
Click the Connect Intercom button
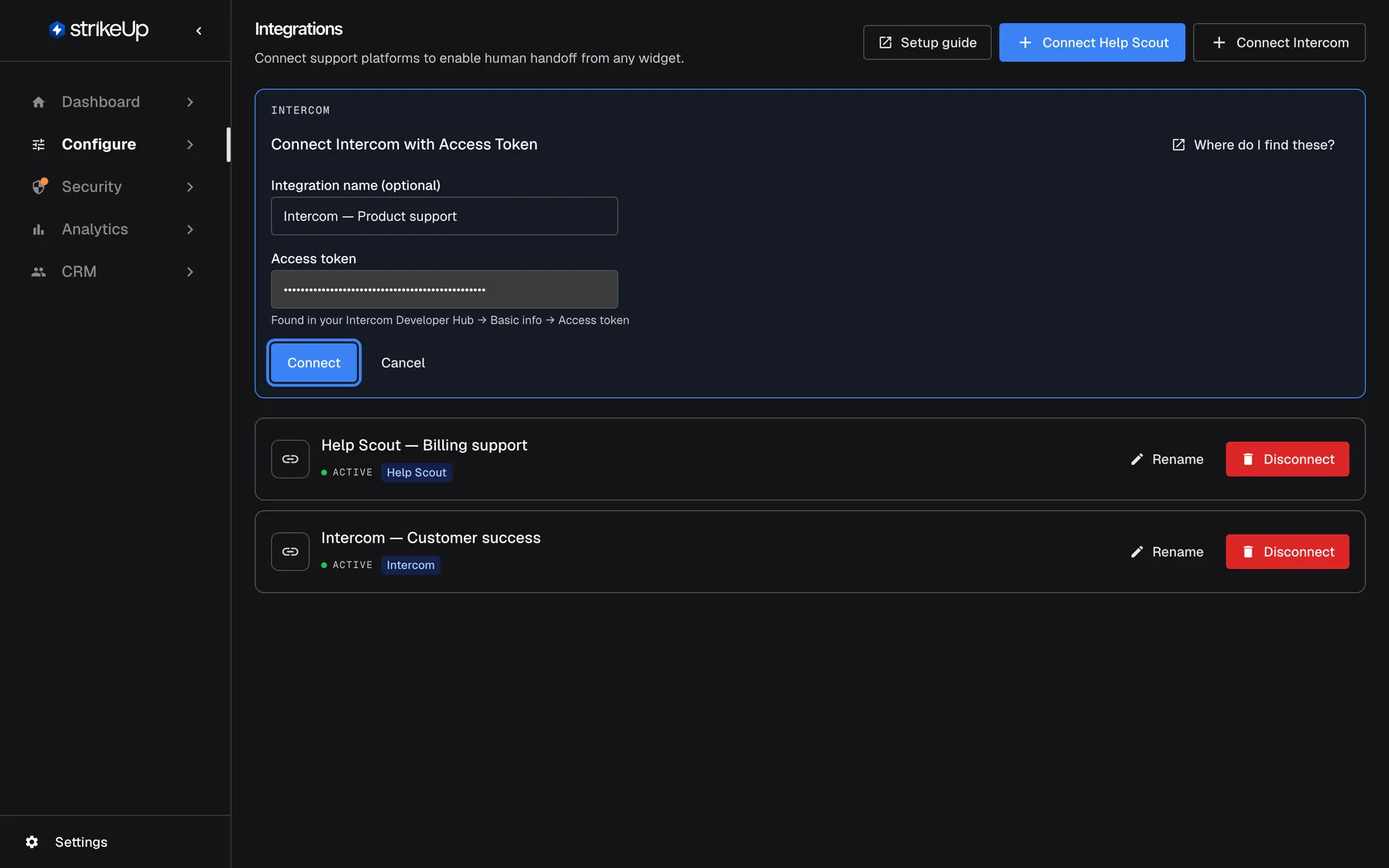1279,42
